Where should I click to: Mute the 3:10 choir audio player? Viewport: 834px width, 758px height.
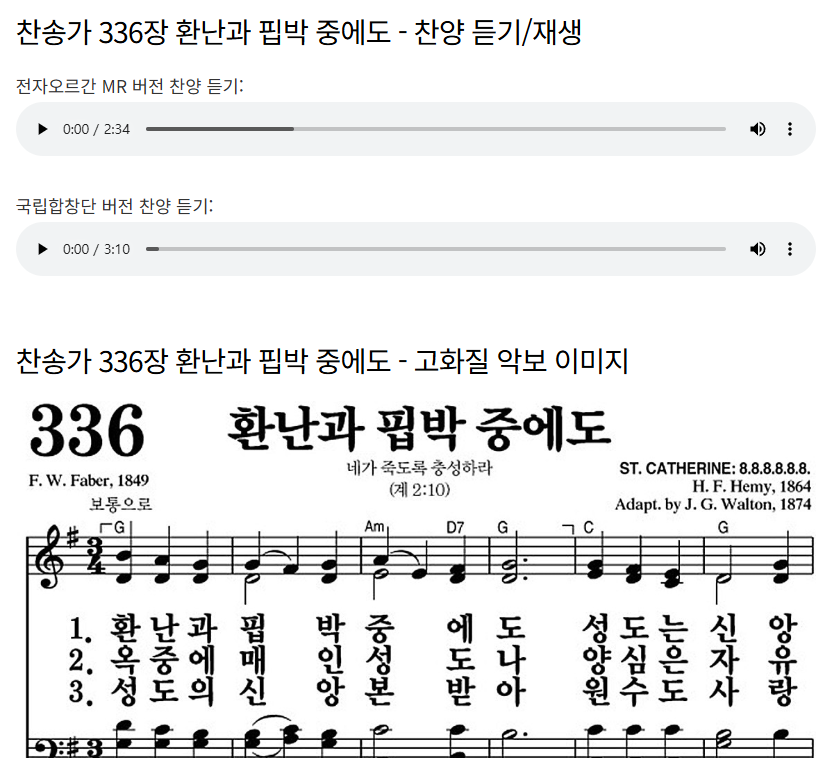tap(757, 249)
